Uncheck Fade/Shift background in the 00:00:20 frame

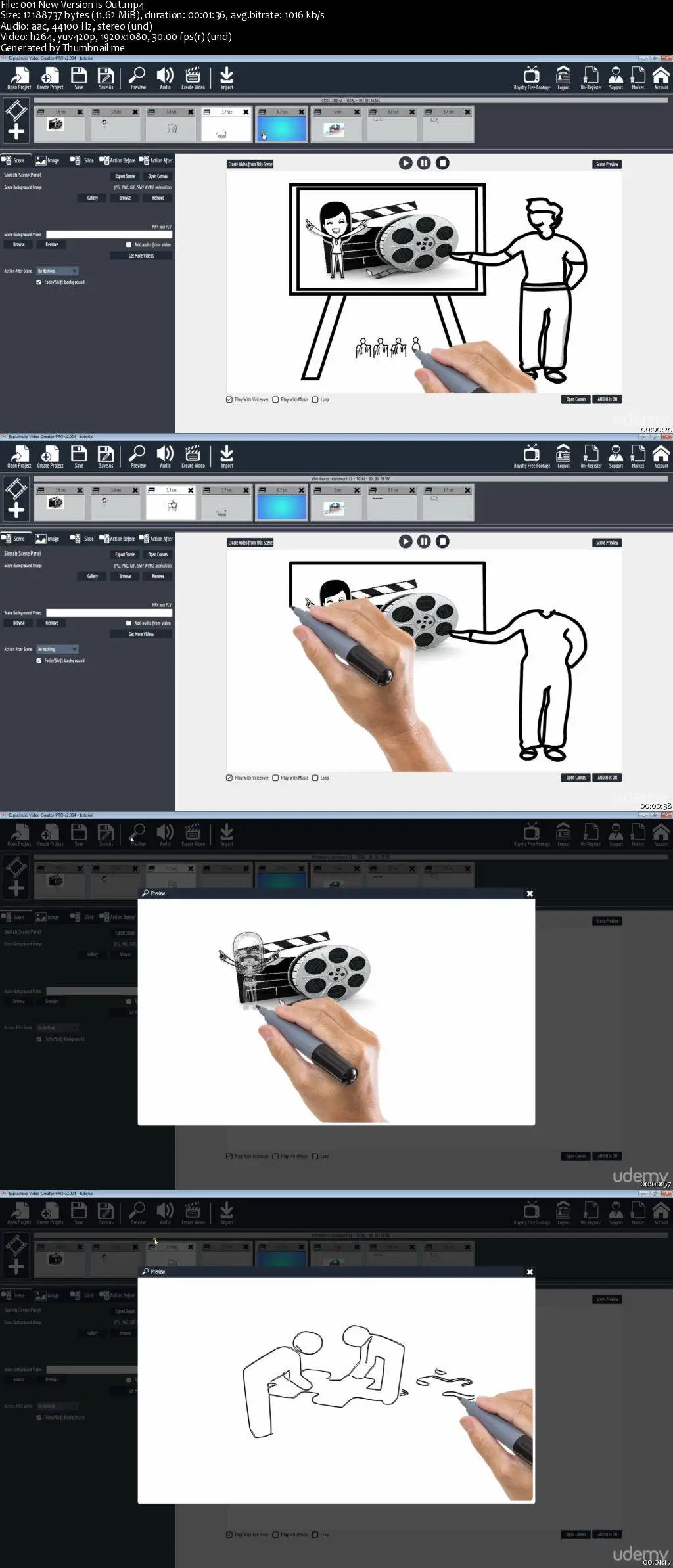click(39, 282)
